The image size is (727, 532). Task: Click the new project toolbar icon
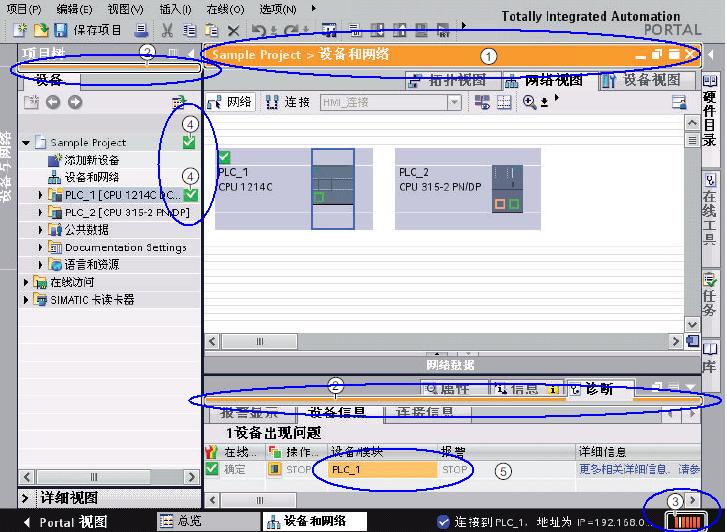click(20, 30)
